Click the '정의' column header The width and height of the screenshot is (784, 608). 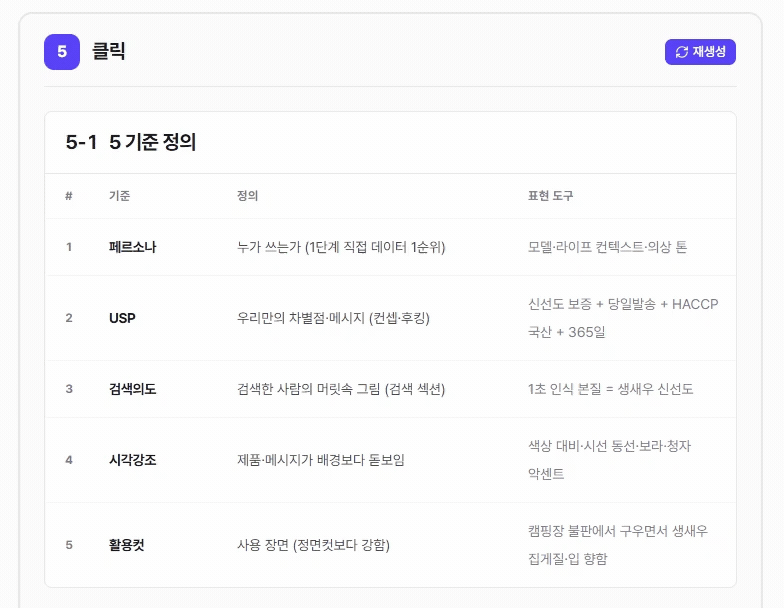click(248, 196)
